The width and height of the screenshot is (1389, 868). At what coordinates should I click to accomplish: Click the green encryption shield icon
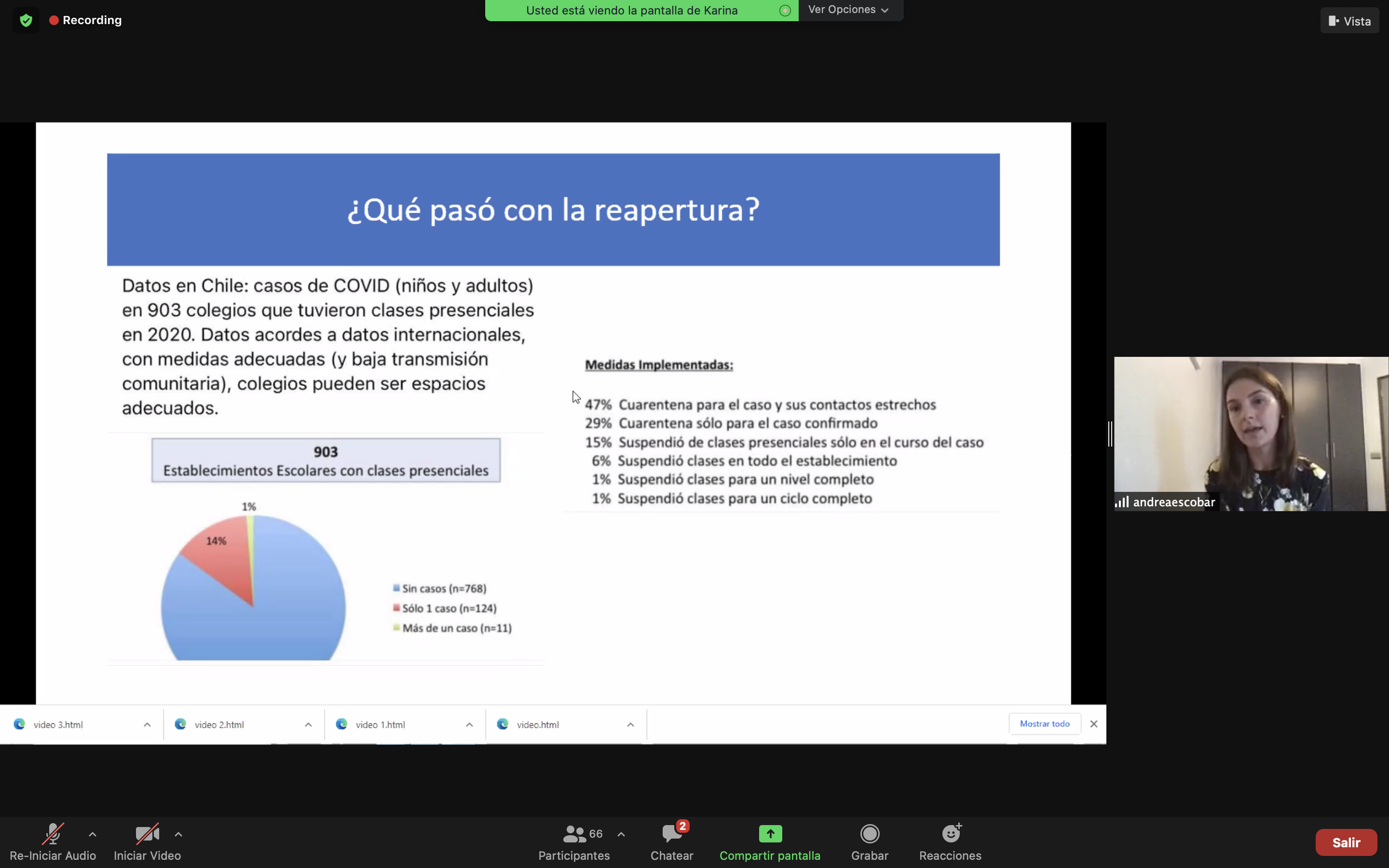26,21
